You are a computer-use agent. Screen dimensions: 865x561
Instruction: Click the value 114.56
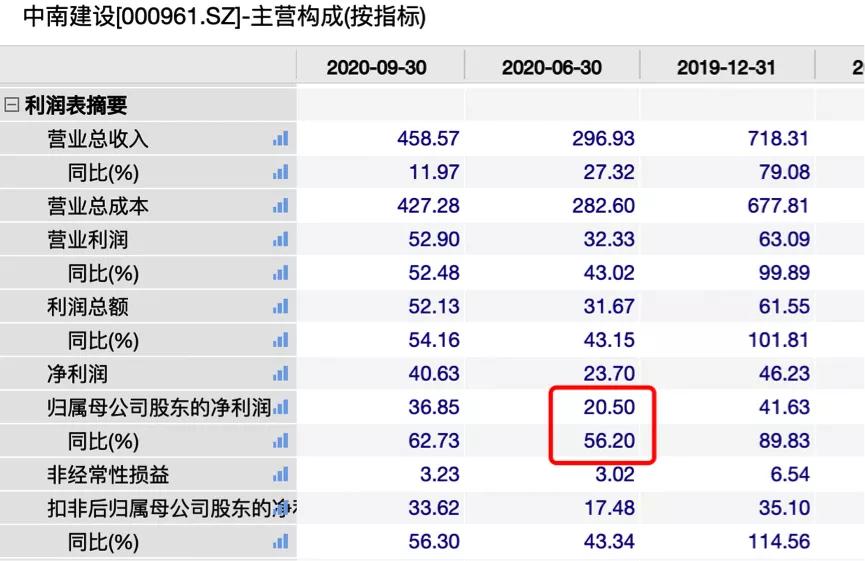[778, 542]
